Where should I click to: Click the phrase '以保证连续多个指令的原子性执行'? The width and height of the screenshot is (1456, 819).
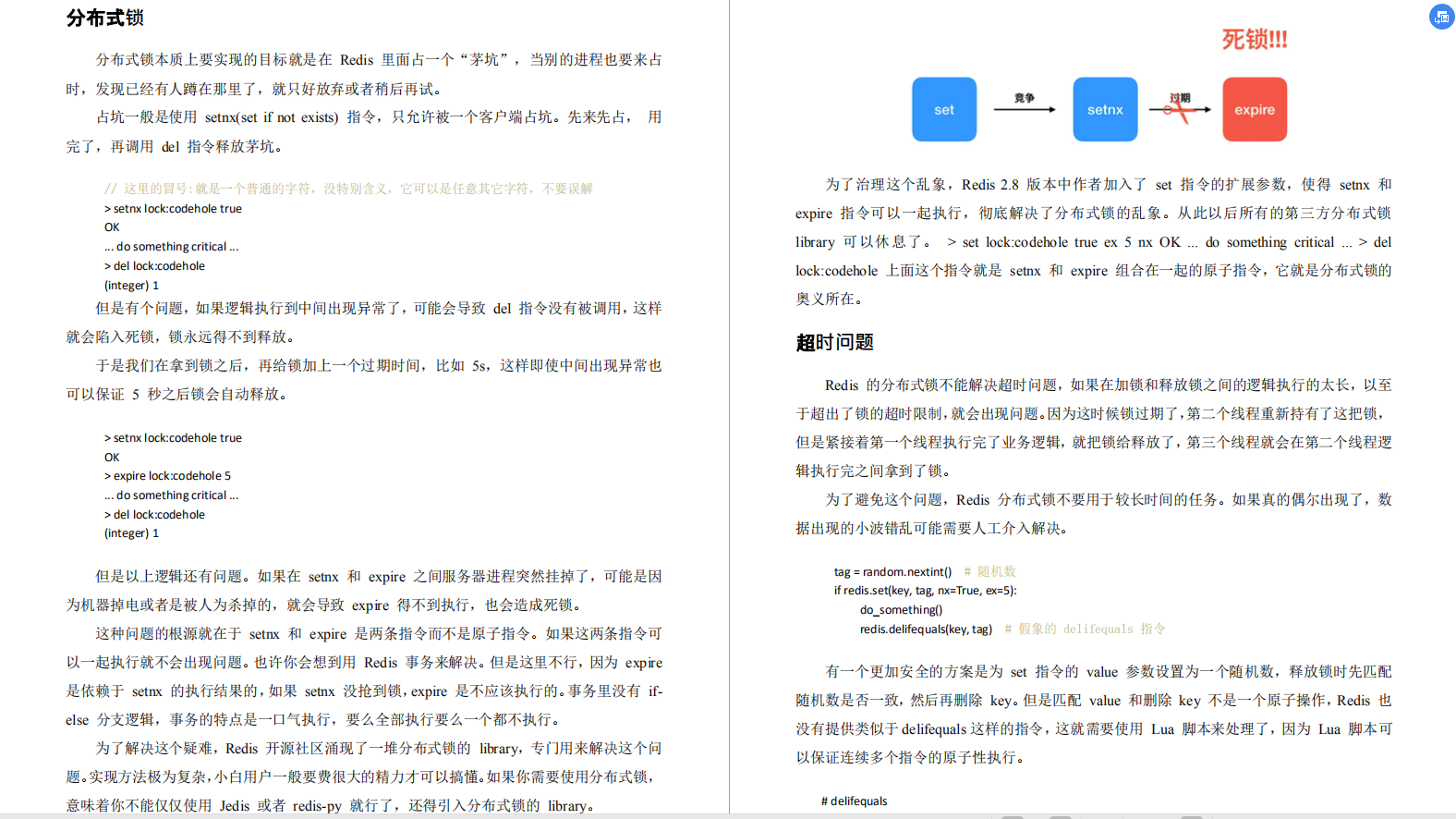[906, 758]
